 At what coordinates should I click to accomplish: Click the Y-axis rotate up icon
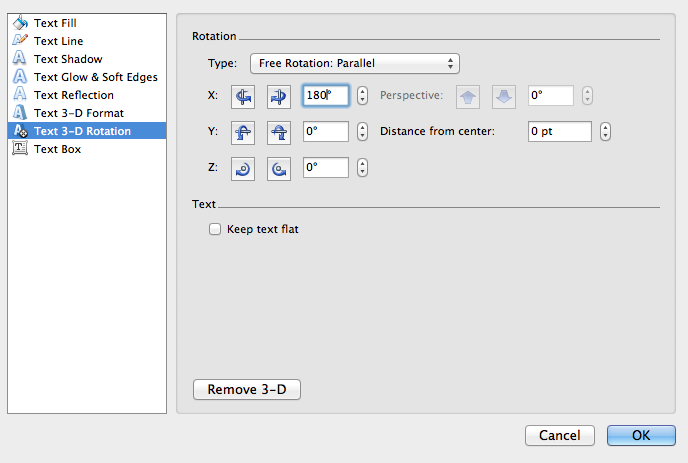click(243, 132)
